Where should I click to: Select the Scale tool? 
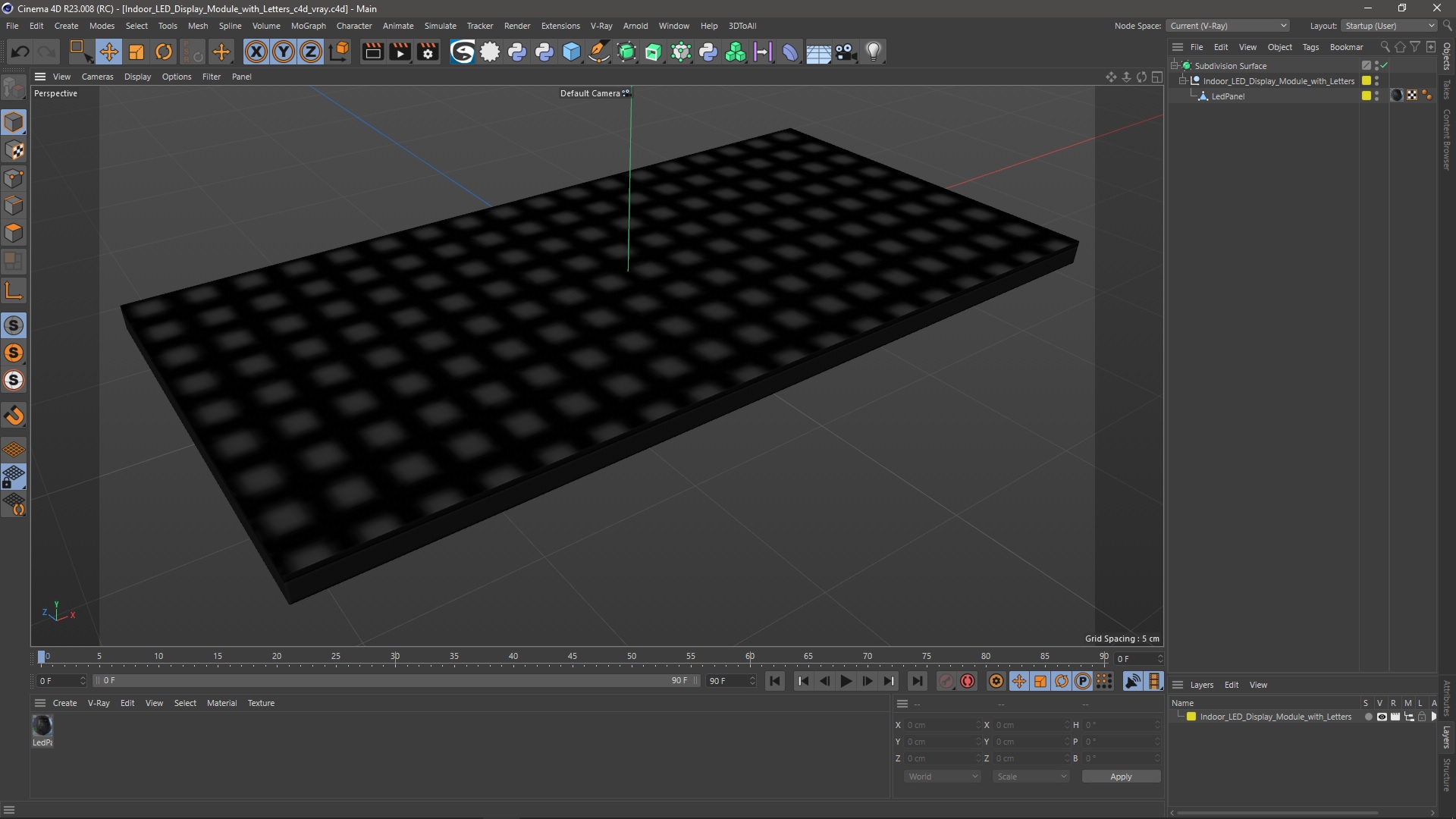tap(136, 52)
